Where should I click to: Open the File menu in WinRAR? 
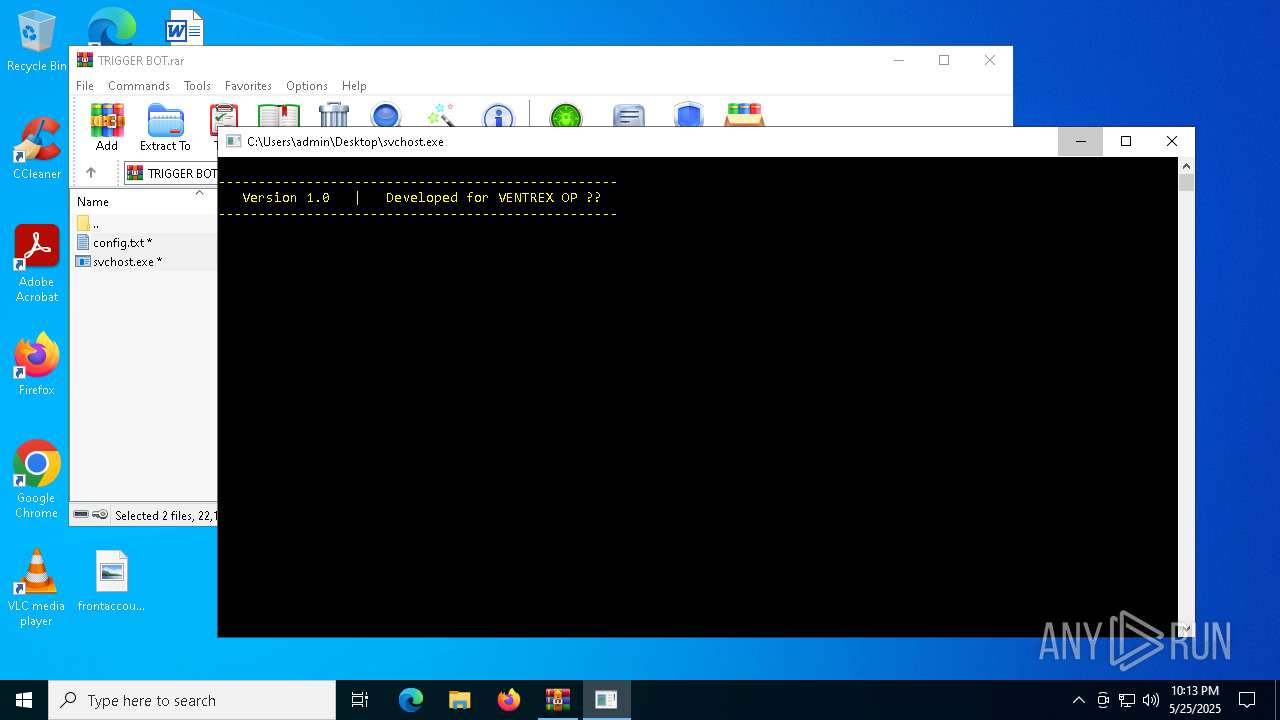click(85, 86)
